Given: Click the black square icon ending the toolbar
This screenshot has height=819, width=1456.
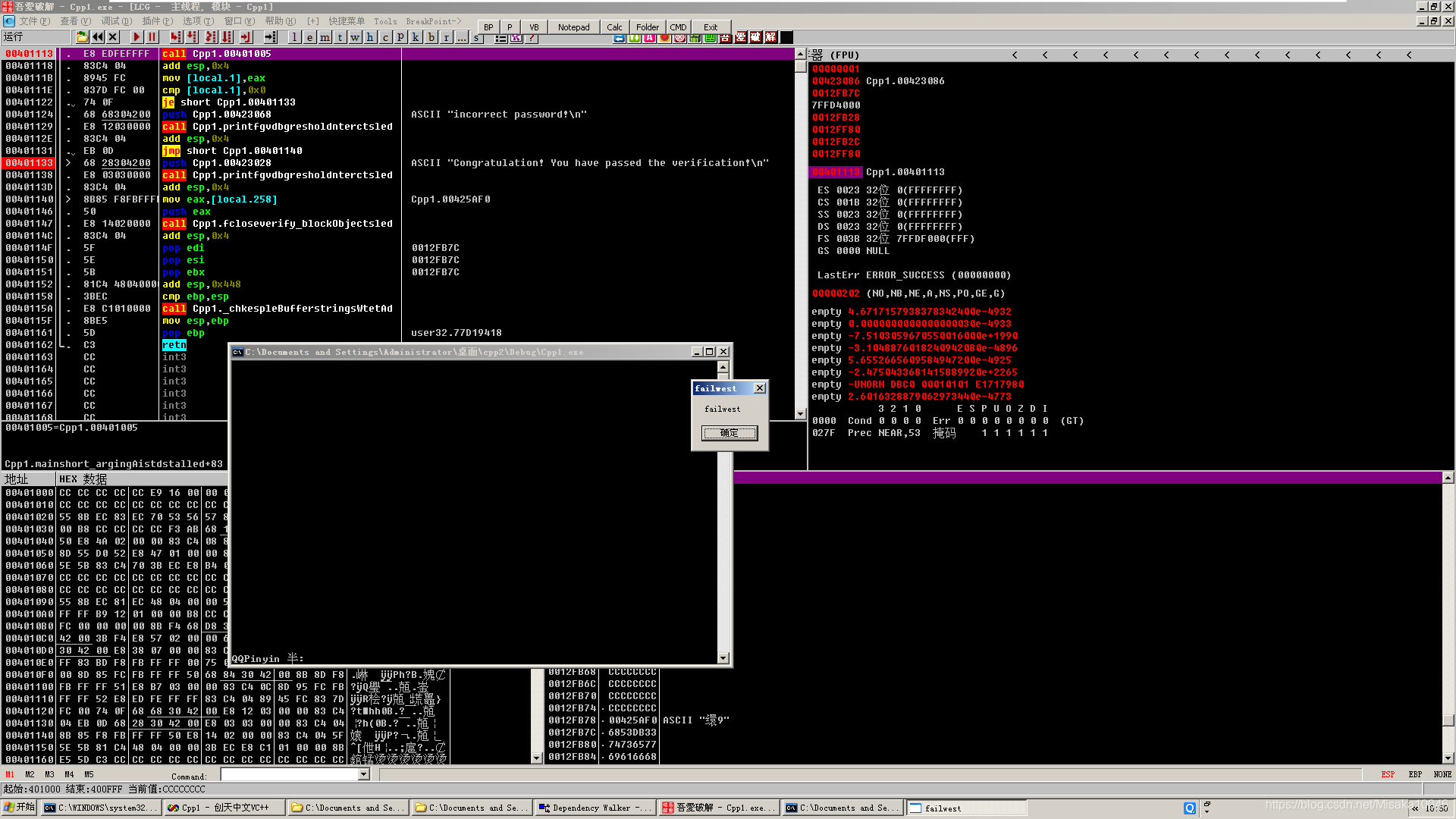Looking at the screenshot, I should (786, 37).
